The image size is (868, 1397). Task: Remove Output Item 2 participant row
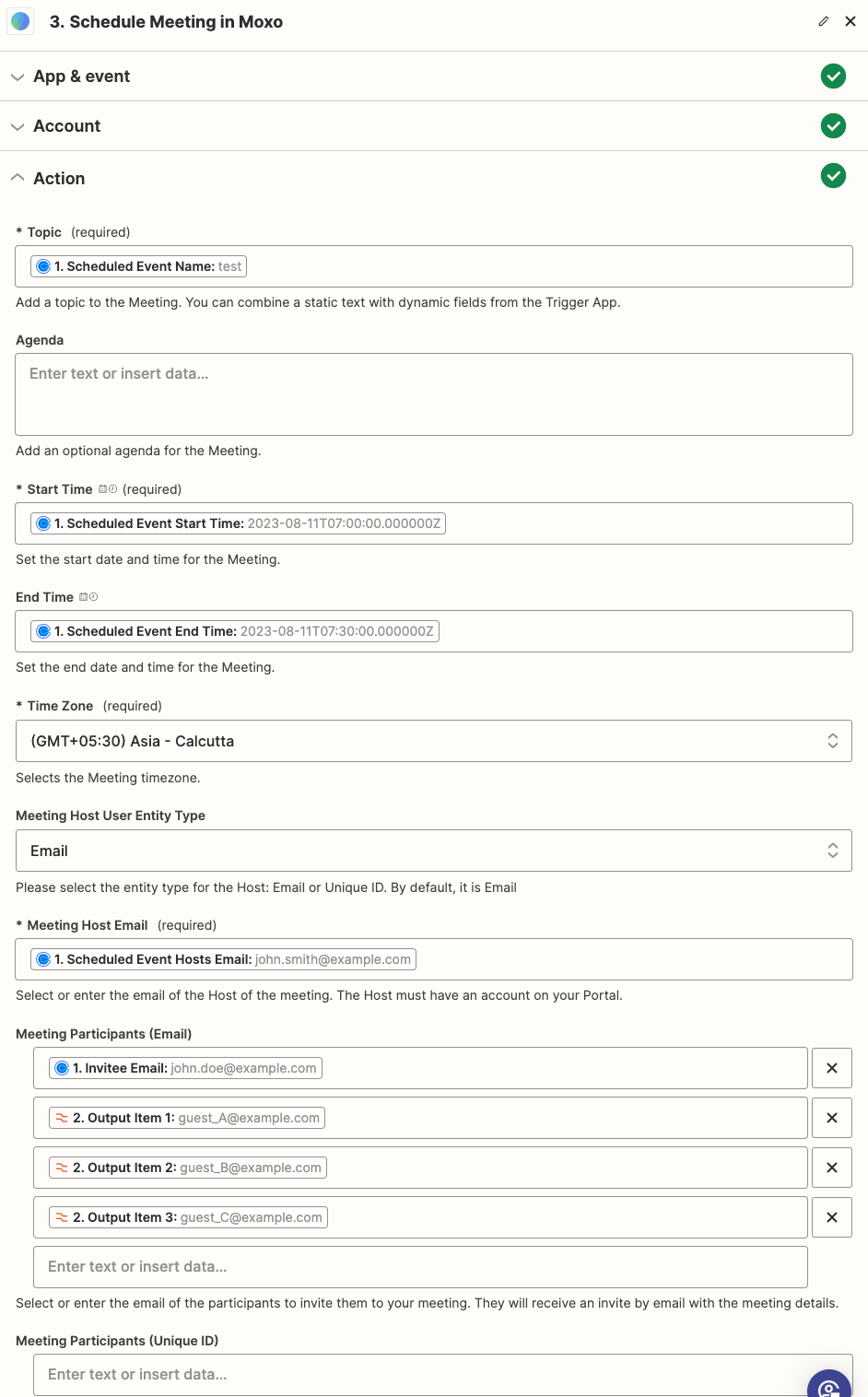pos(831,1168)
